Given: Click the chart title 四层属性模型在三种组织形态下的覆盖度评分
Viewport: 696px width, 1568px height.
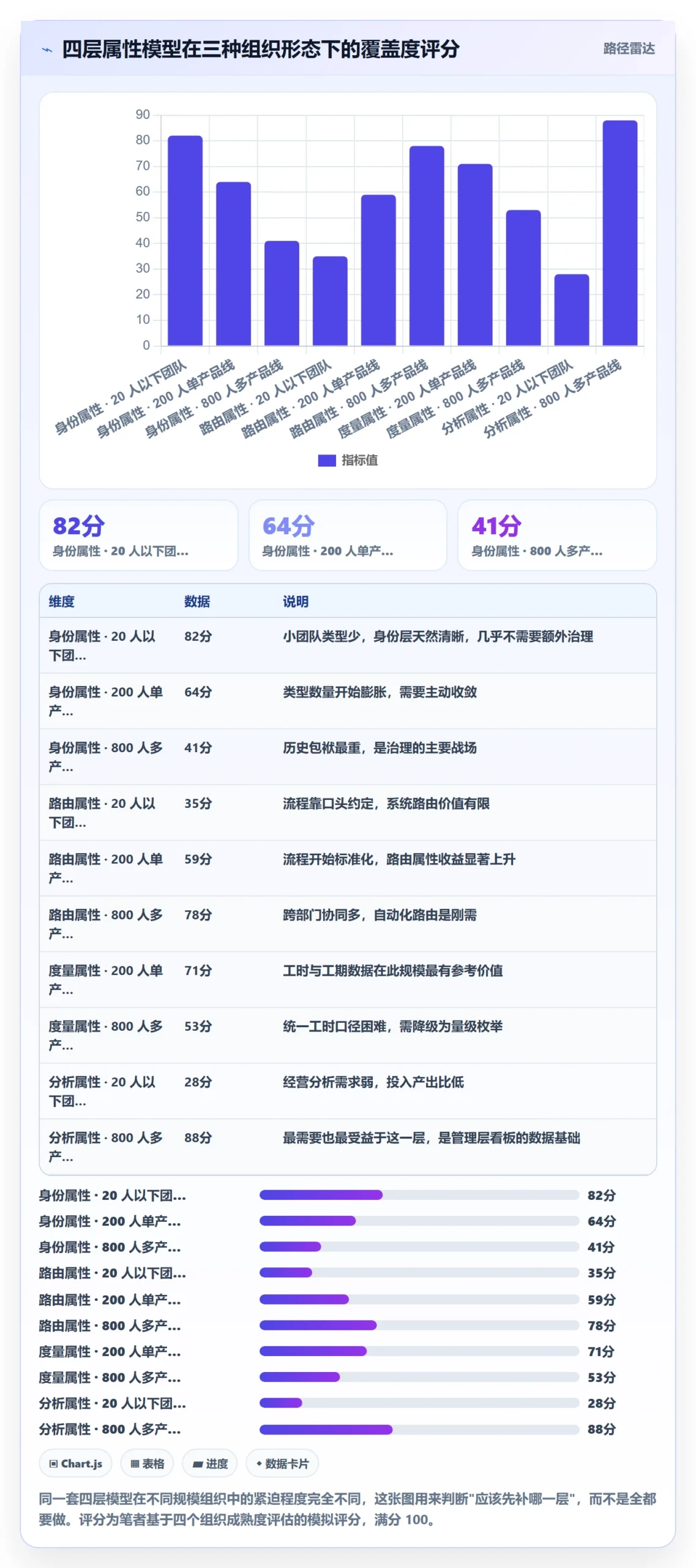Looking at the screenshot, I should click(261, 49).
